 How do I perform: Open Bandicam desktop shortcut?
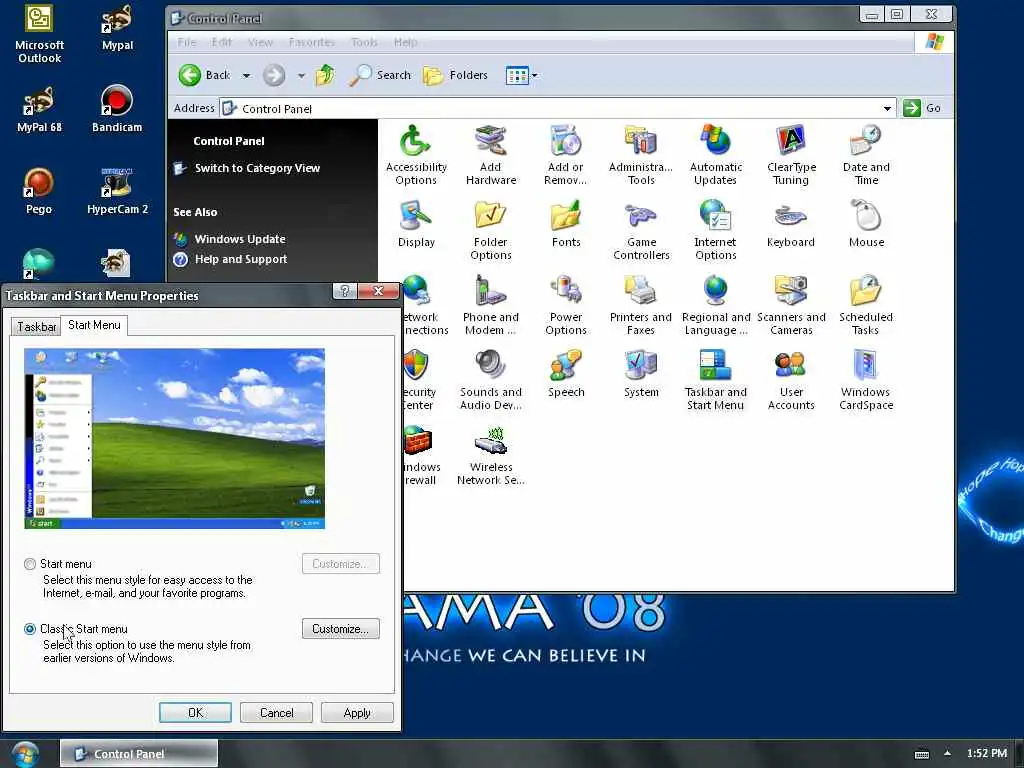coord(117,109)
